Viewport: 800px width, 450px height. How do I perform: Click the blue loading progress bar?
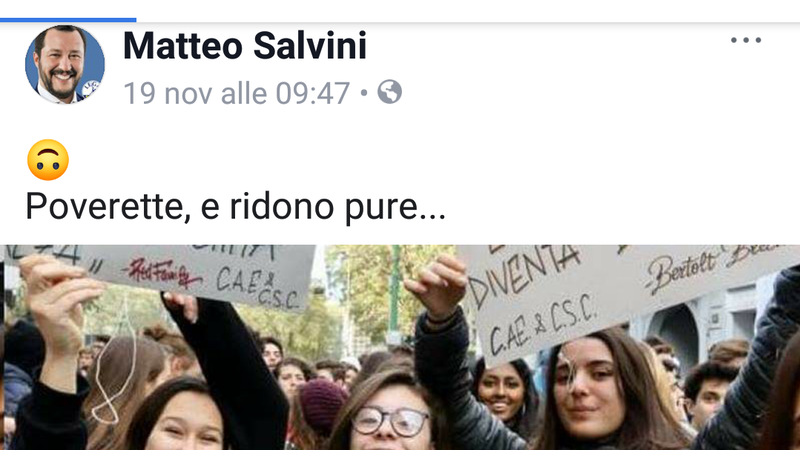coord(68,20)
